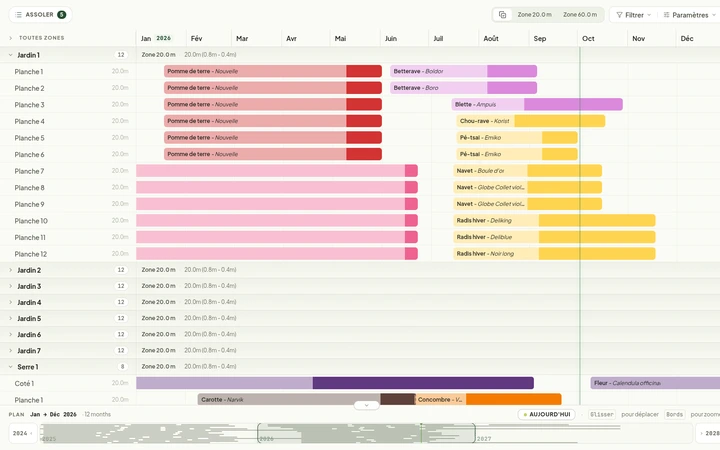720x450 pixels.
Task: Select the Zone 20.0 m toggle option
Action: point(534,15)
